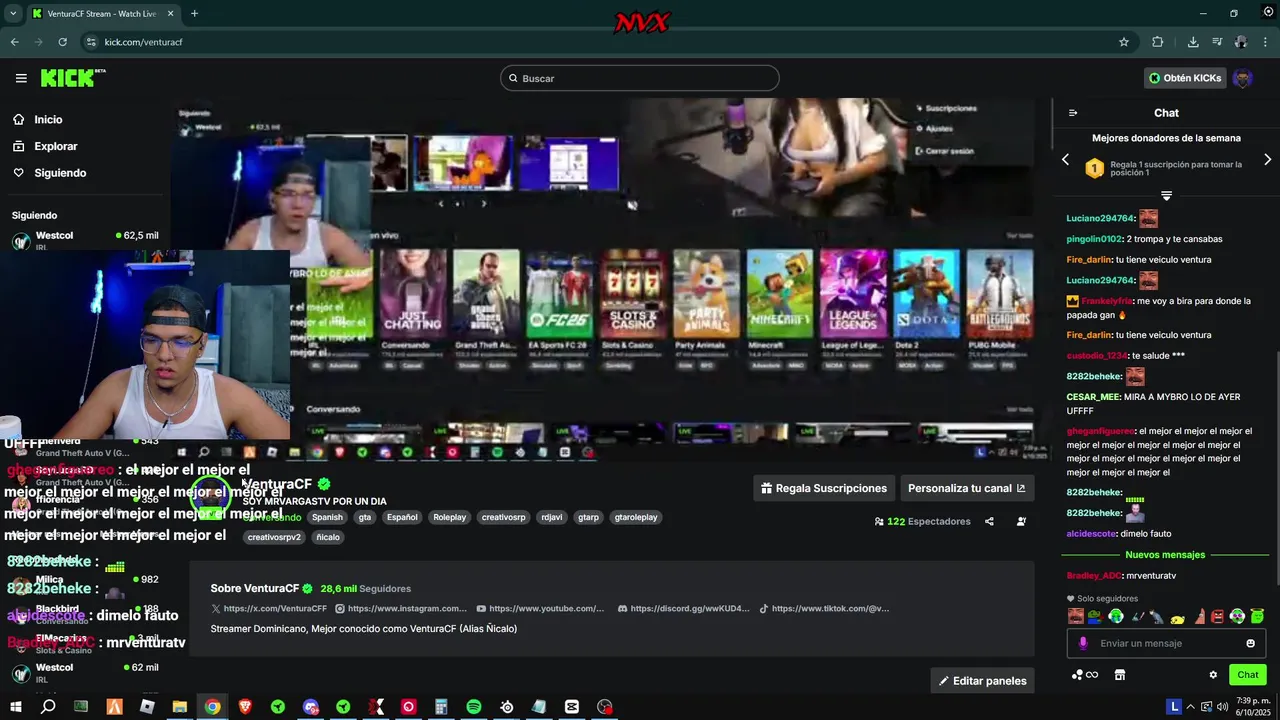1280x720 pixels.
Task: Open the x.com/VenturaCFF link
Action: point(269,608)
